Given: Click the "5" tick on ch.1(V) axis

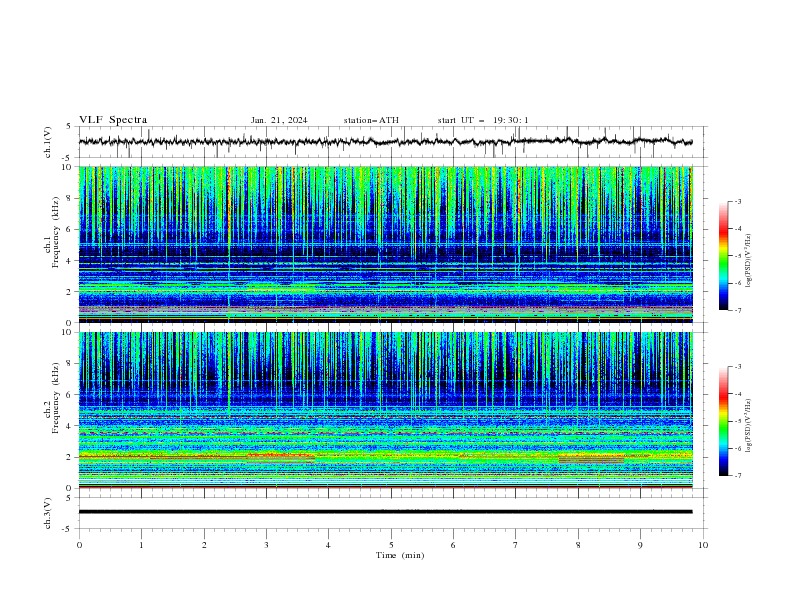Looking at the screenshot, I should 69,127.
